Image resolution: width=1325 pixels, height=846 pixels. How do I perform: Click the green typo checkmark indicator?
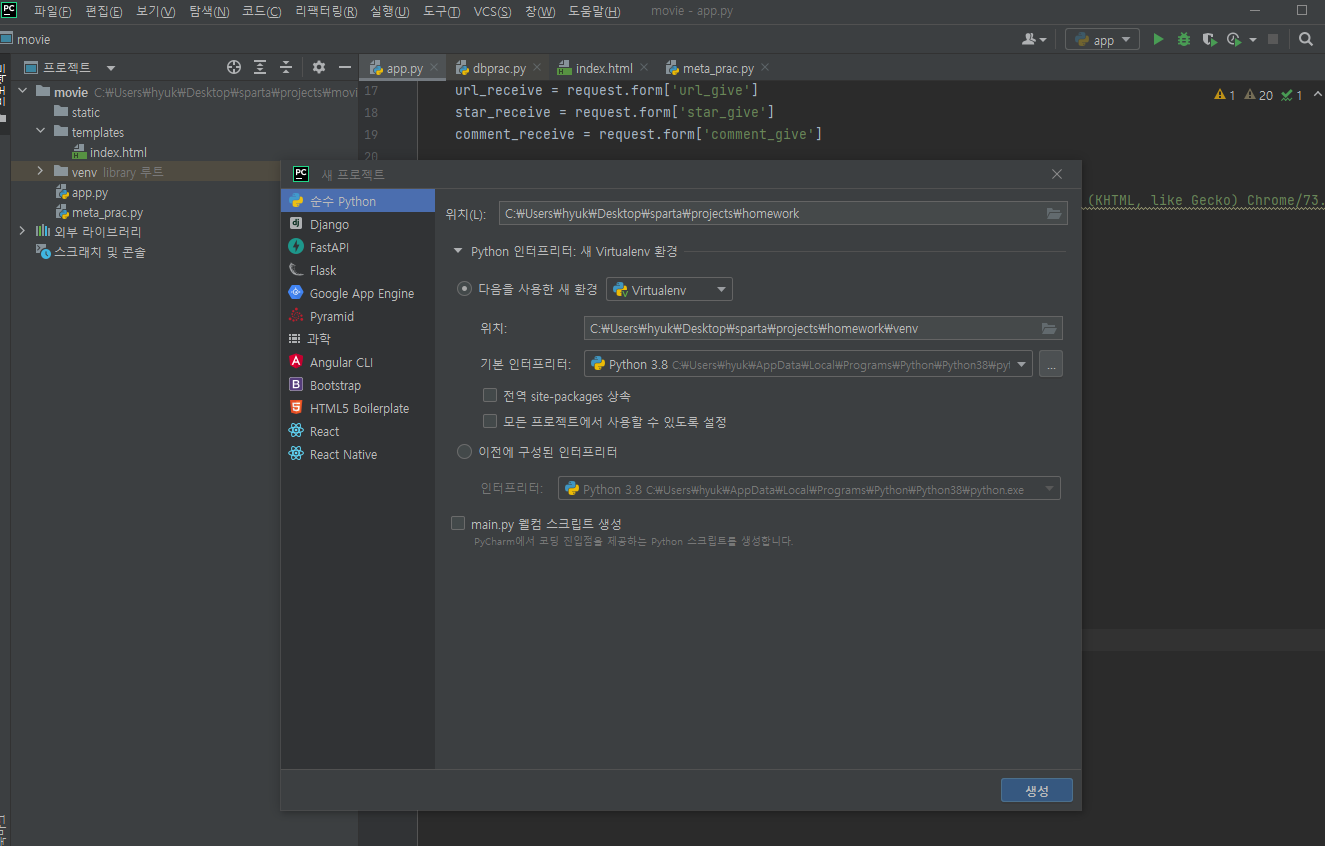(1292, 95)
